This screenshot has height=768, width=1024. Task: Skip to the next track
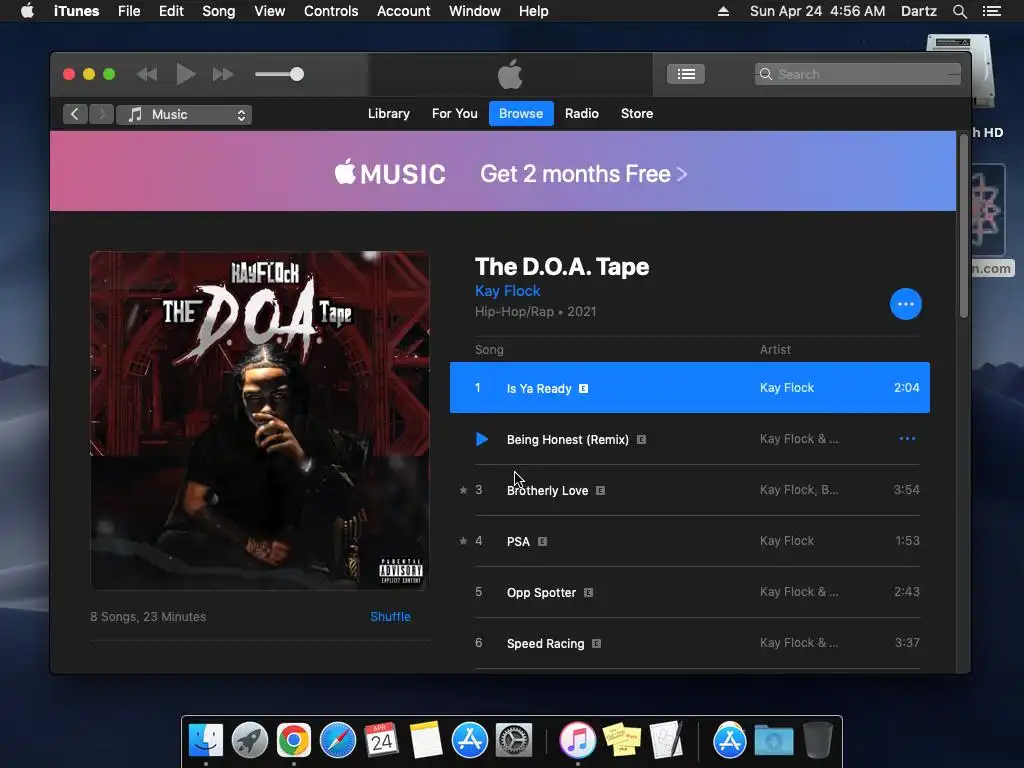pyautogui.click(x=223, y=74)
